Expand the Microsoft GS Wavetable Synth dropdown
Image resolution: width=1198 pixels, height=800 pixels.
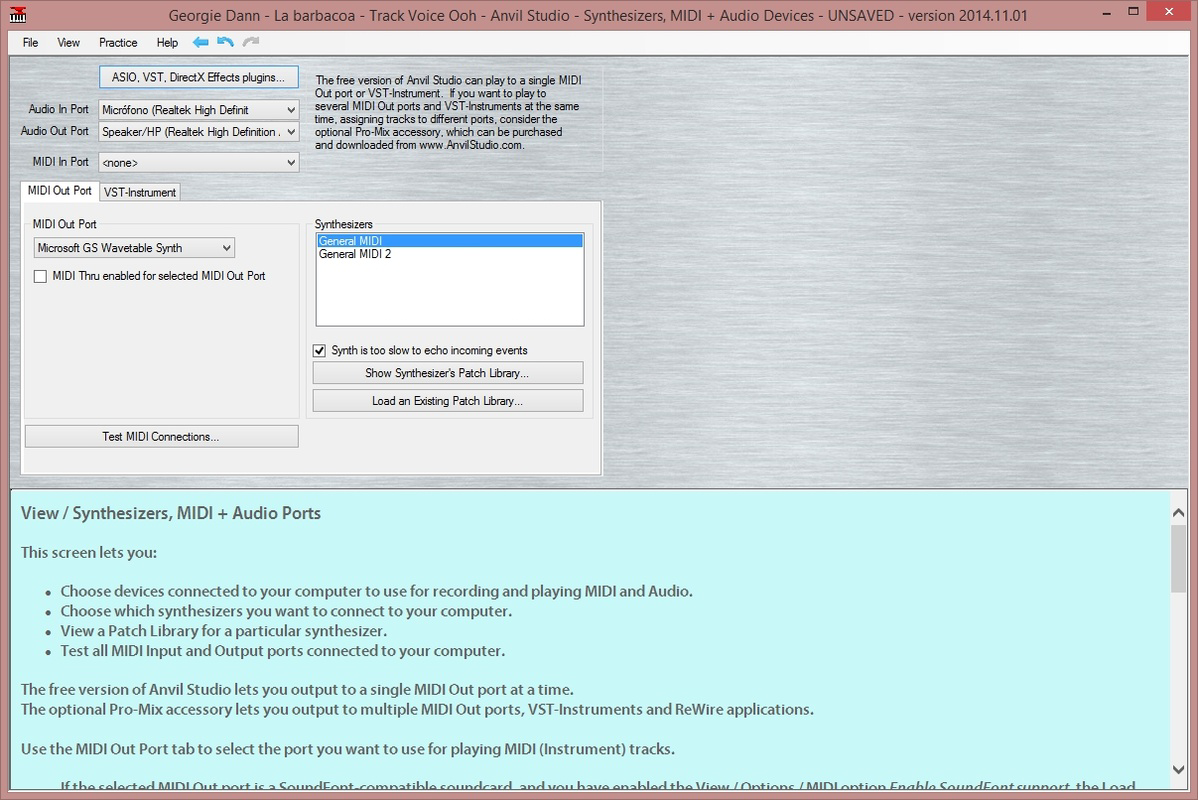[x=226, y=248]
